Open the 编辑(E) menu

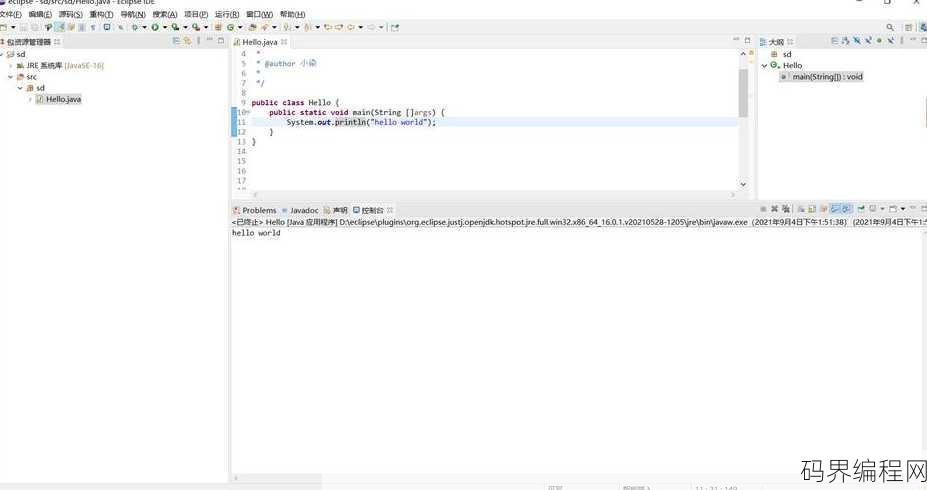(x=40, y=14)
